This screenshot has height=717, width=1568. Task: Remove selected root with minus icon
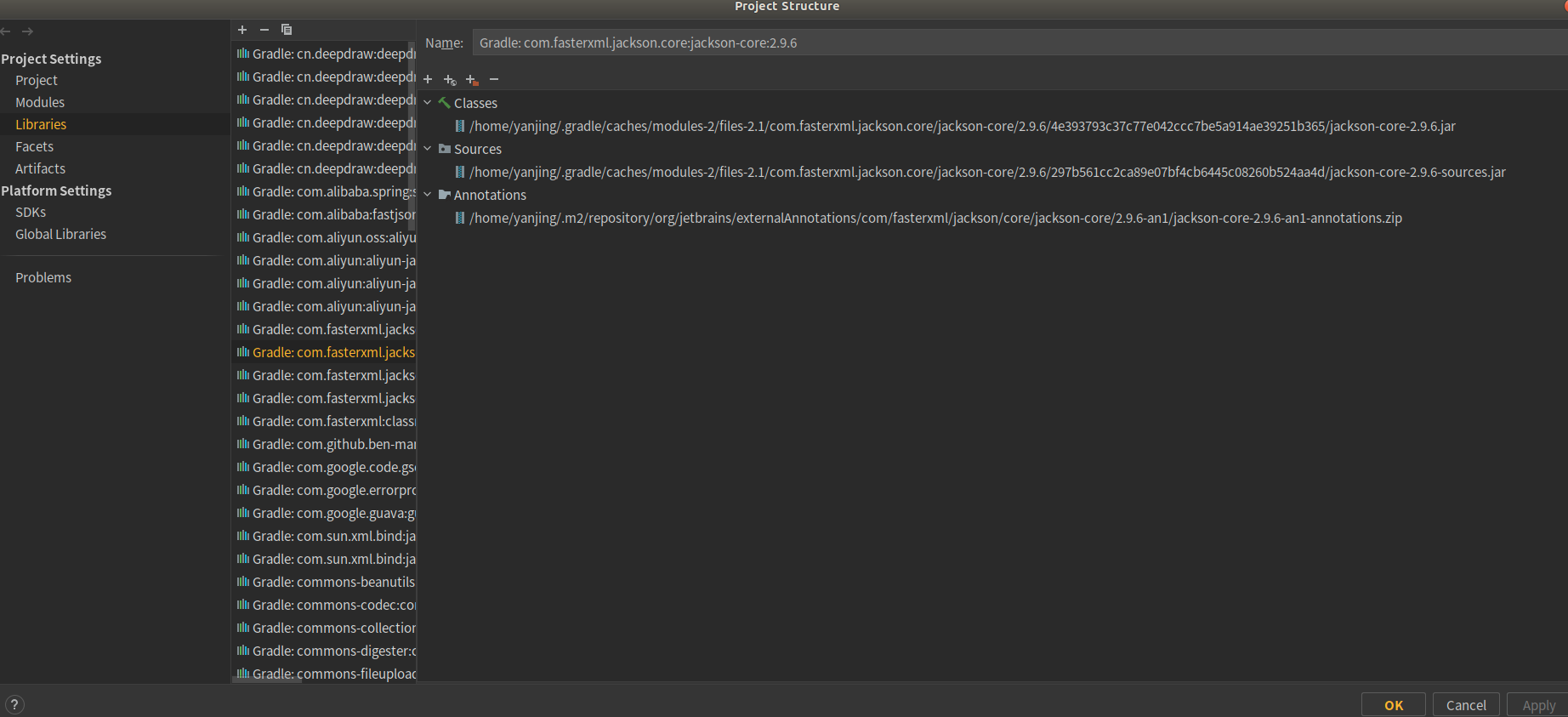pyautogui.click(x=494, y=79)
